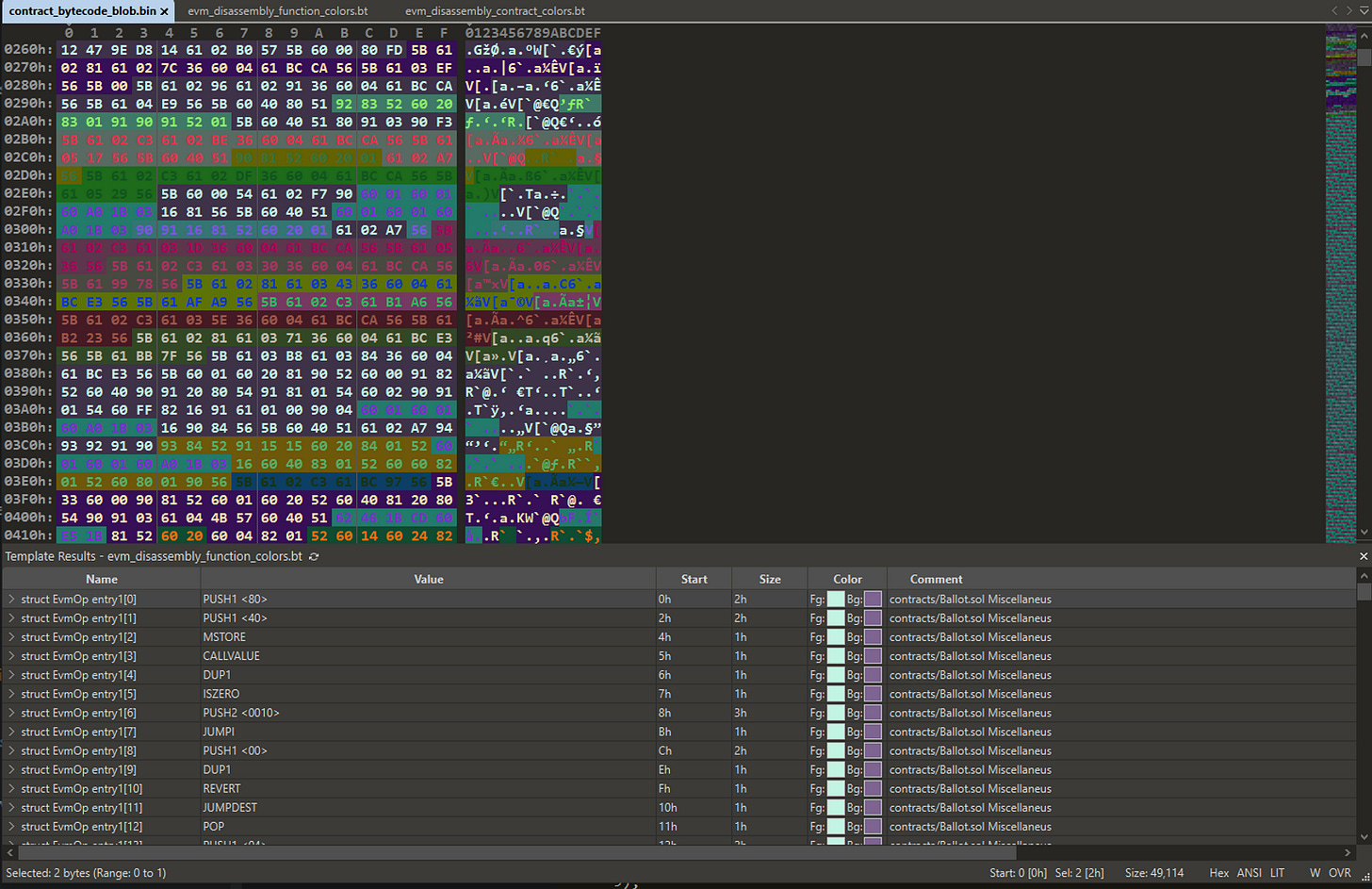The height and width of the screenshot is (889, 1372).
Task: Click background color swatch for PUSH1 <80> row
Action: [x=874, y=599]
